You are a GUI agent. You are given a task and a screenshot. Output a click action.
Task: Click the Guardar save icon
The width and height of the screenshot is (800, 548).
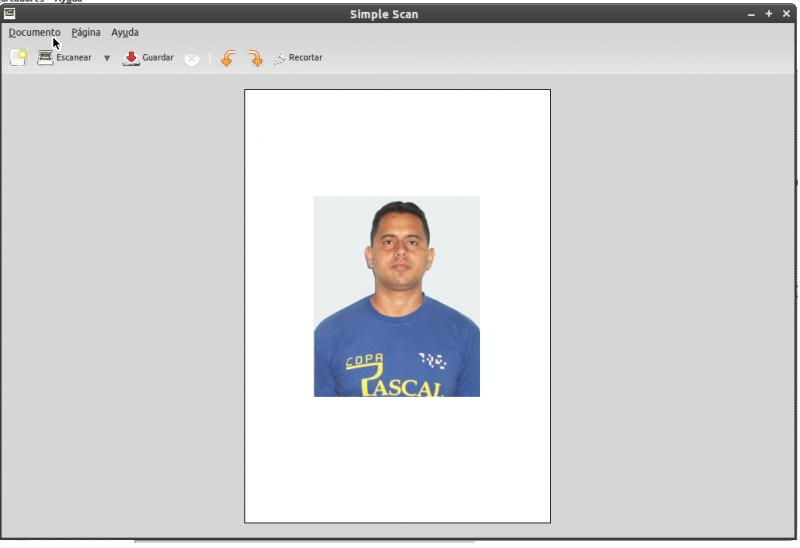coord(131,58)
